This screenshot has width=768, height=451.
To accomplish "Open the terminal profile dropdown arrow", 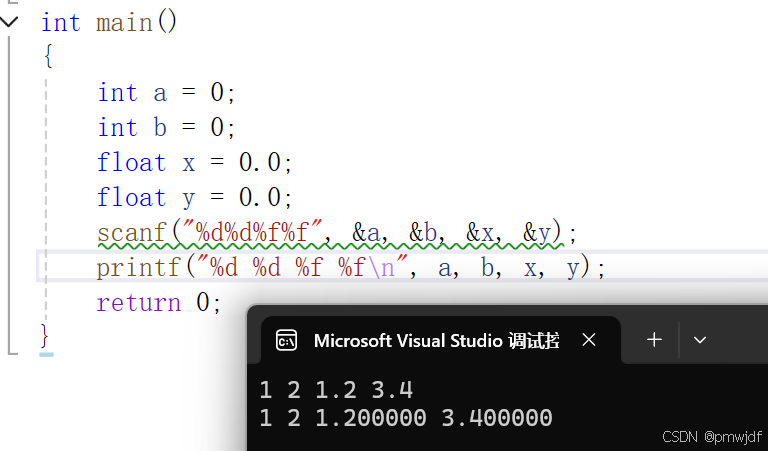I will point(700,340).
